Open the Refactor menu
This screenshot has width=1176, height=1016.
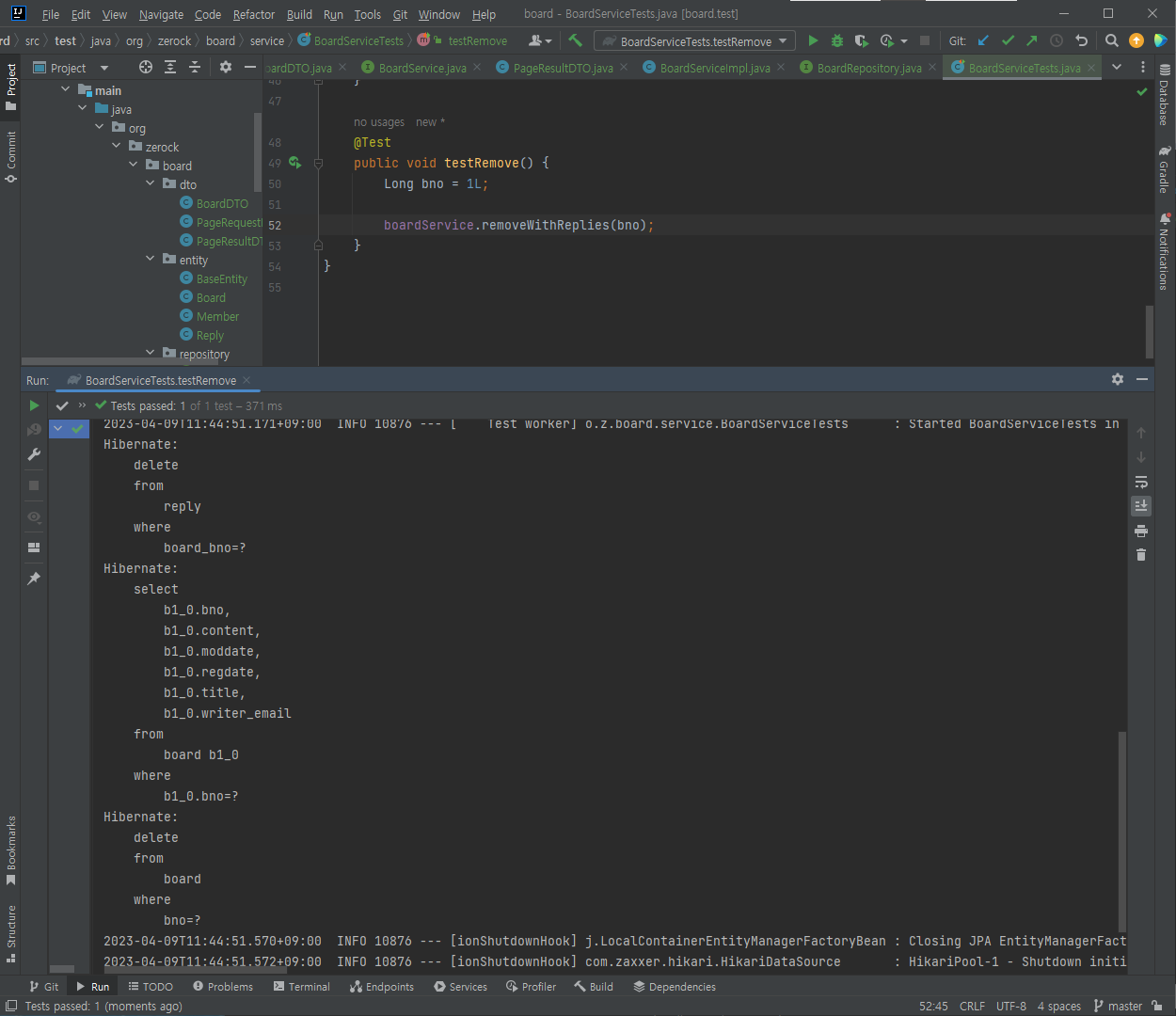pyautogui.click(x=254, y=14)
